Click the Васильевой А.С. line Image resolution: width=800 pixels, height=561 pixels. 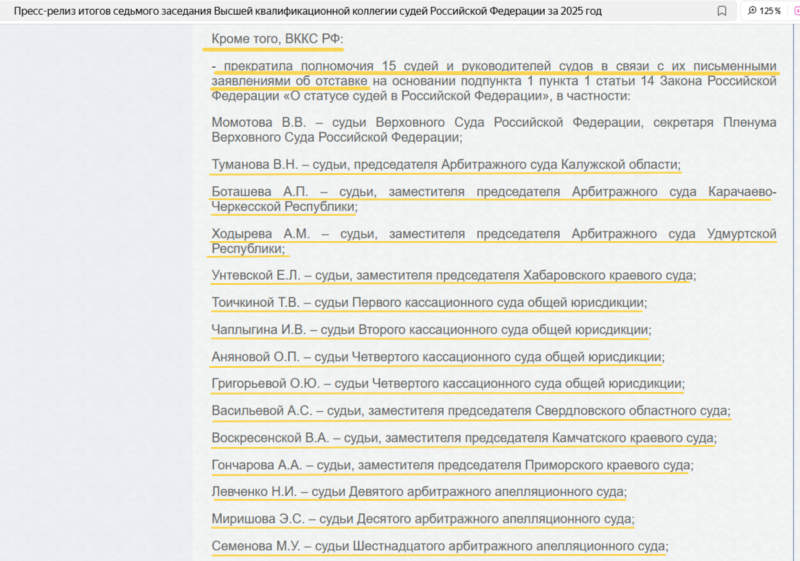(x=471, y=411)
